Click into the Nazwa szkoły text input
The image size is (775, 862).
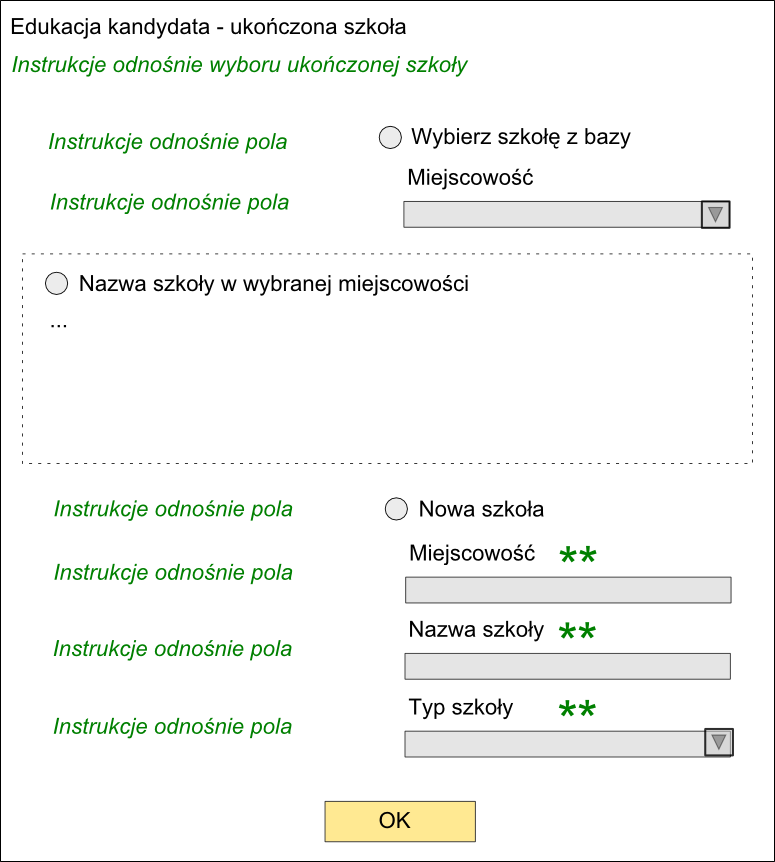pos(567,666)
